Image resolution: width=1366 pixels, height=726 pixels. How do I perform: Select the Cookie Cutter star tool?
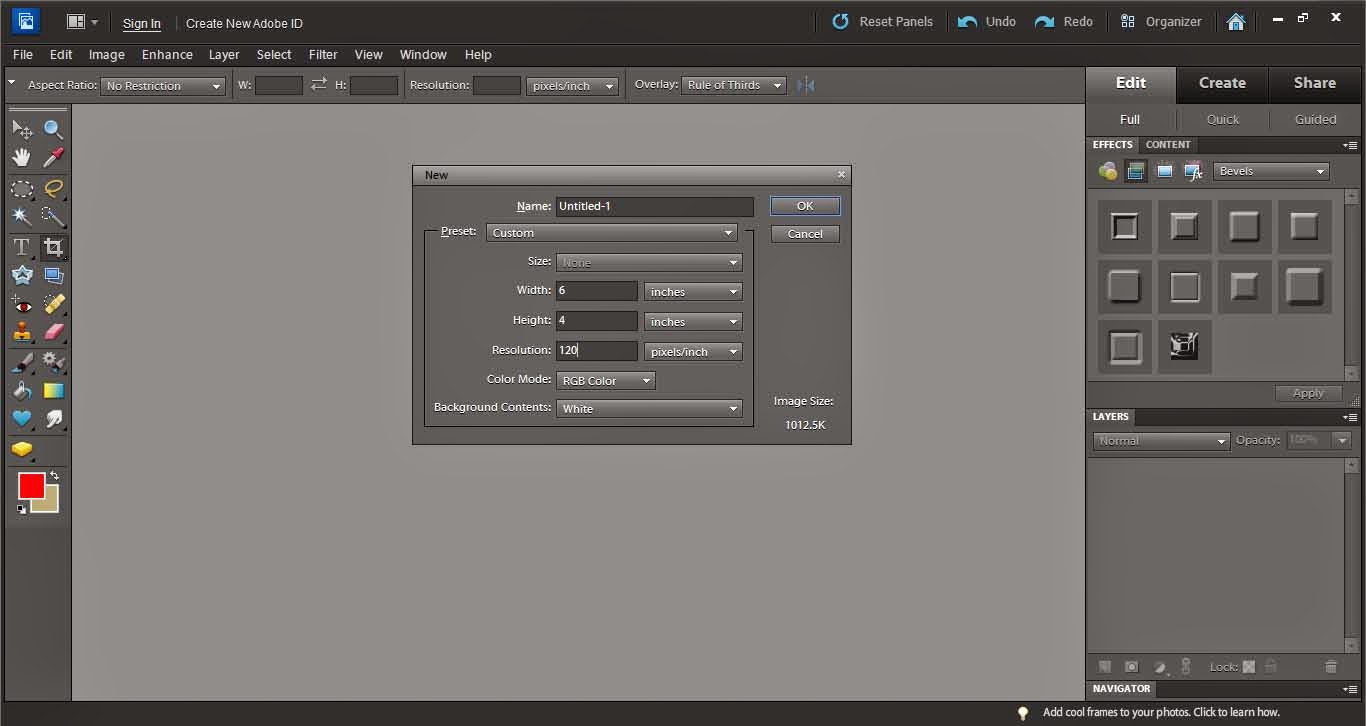tap(22, 275)
